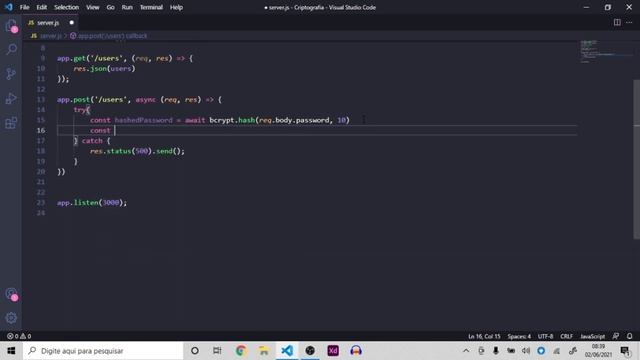Image resolution: width=640 pixels, height=360 pixels.
Task: Show hidden system tray icons
Action: (466, 351)
